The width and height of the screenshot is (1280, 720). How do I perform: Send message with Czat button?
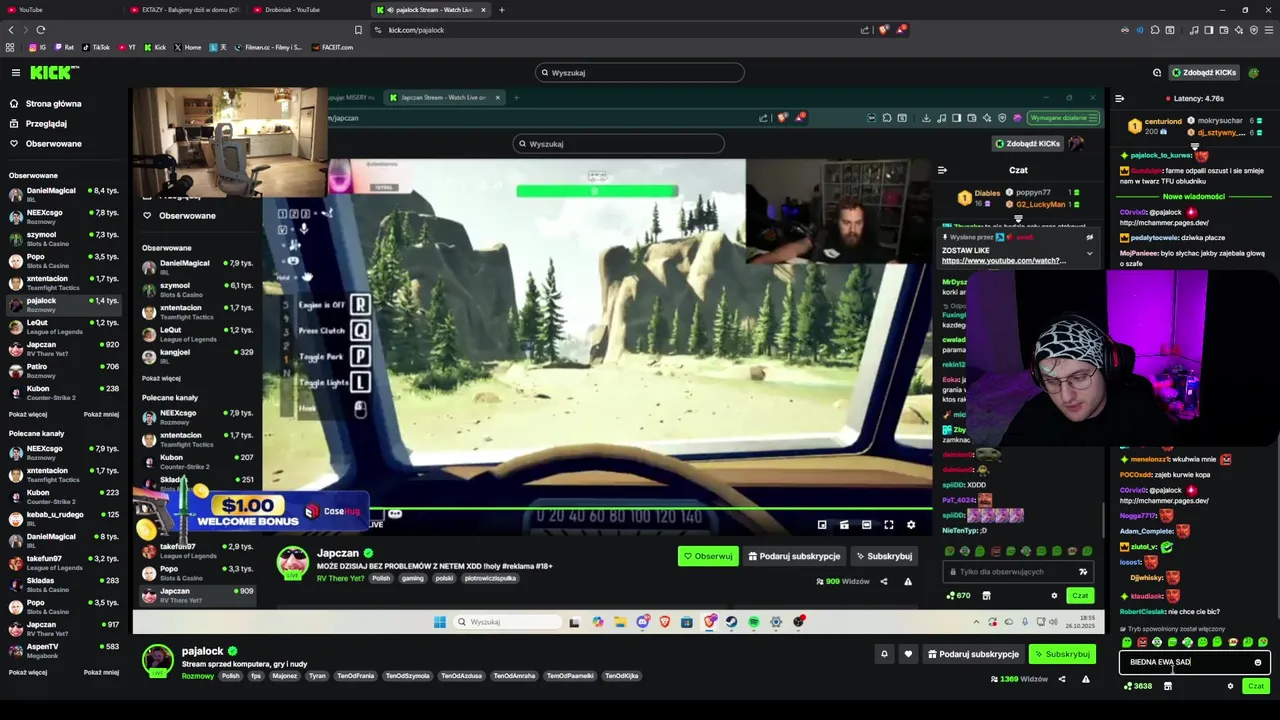pyautogui.click(x=1256, y=686)
